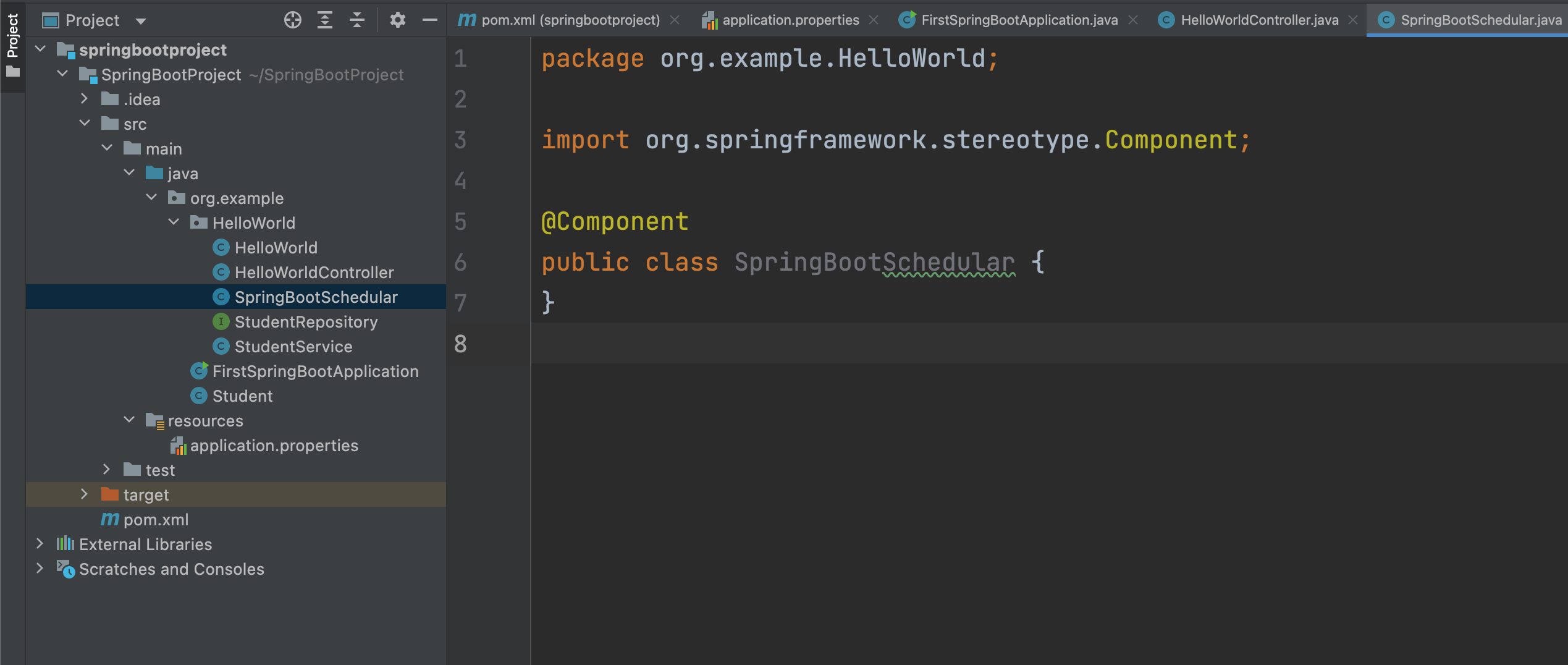Screen dimensions: 1568x665
Task: Collapse the java source folder
Action: click(130, 172)
